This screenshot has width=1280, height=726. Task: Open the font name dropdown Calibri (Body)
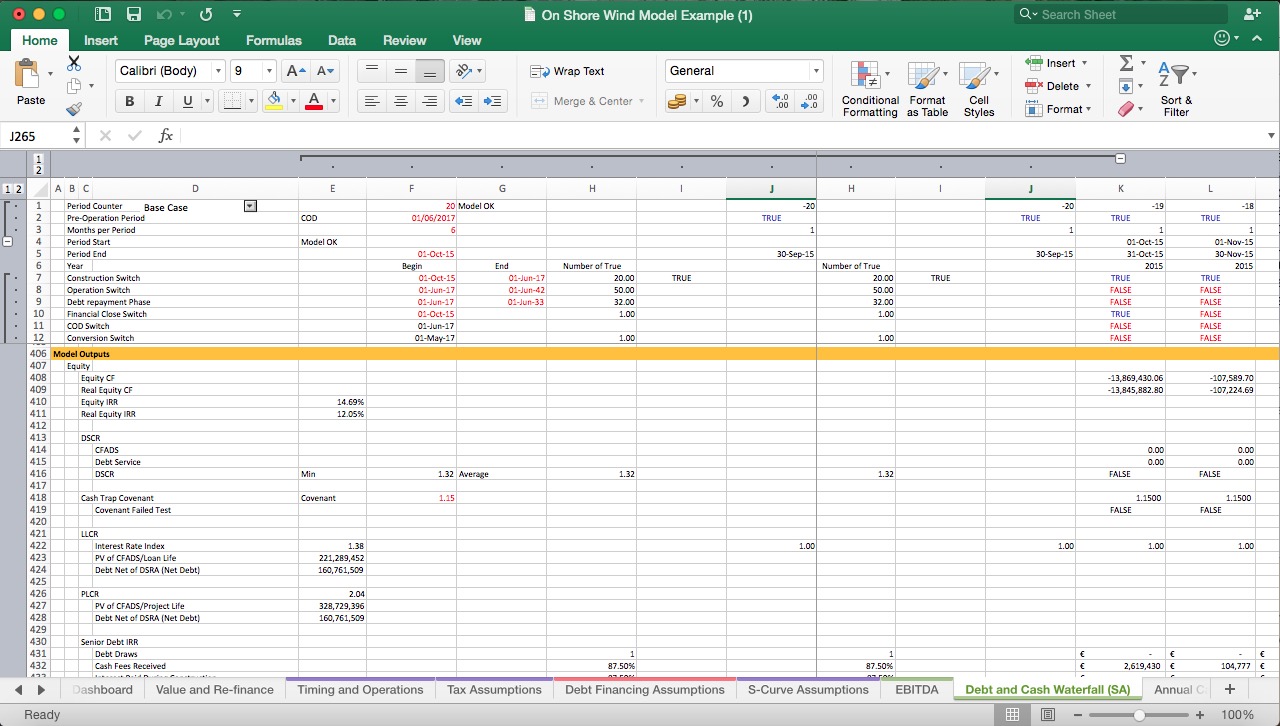[217, 71]
